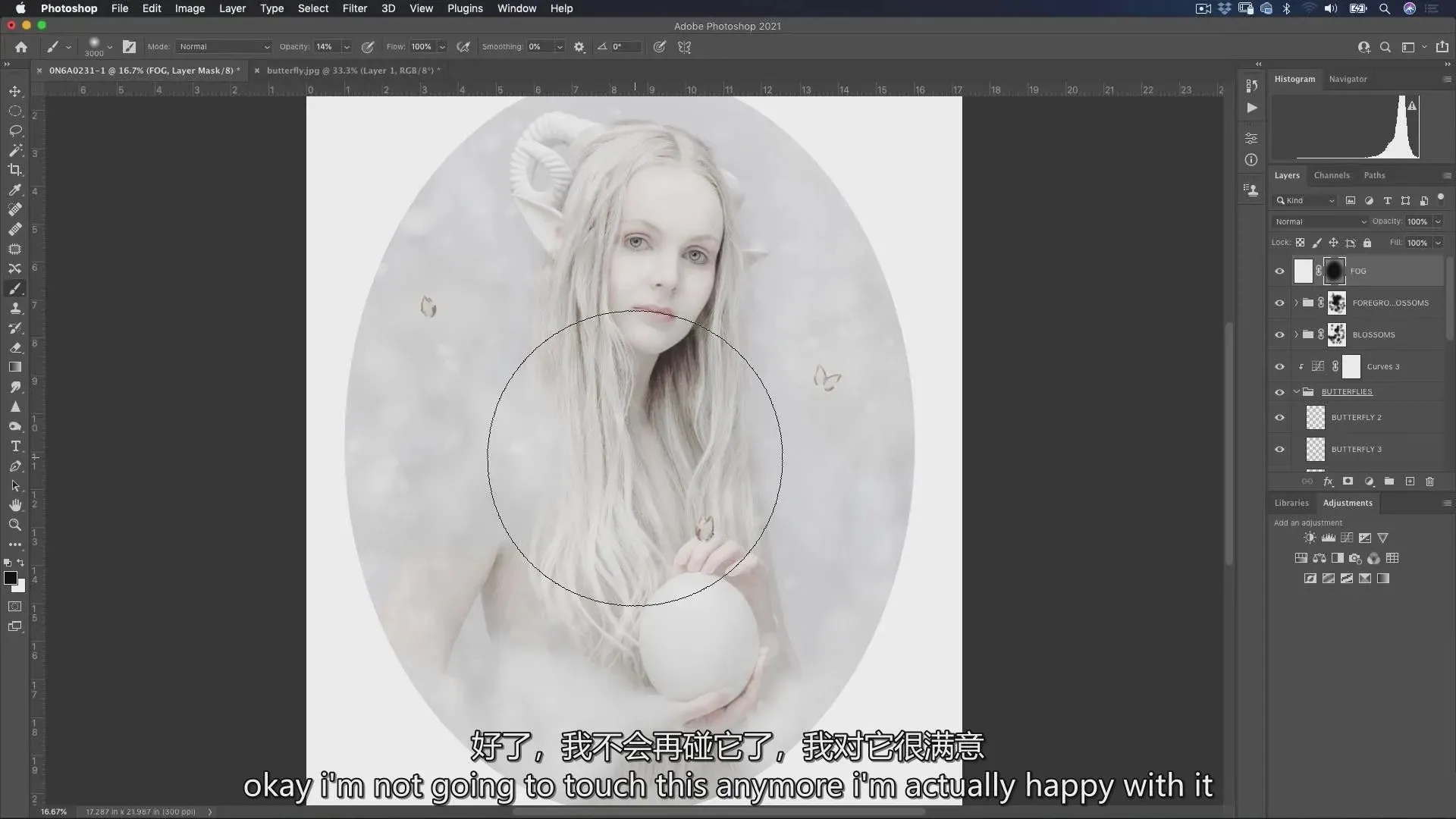
Task: Hide the BLOSSOMS group
Action: pyautogui.click(x=1280, y=335)
